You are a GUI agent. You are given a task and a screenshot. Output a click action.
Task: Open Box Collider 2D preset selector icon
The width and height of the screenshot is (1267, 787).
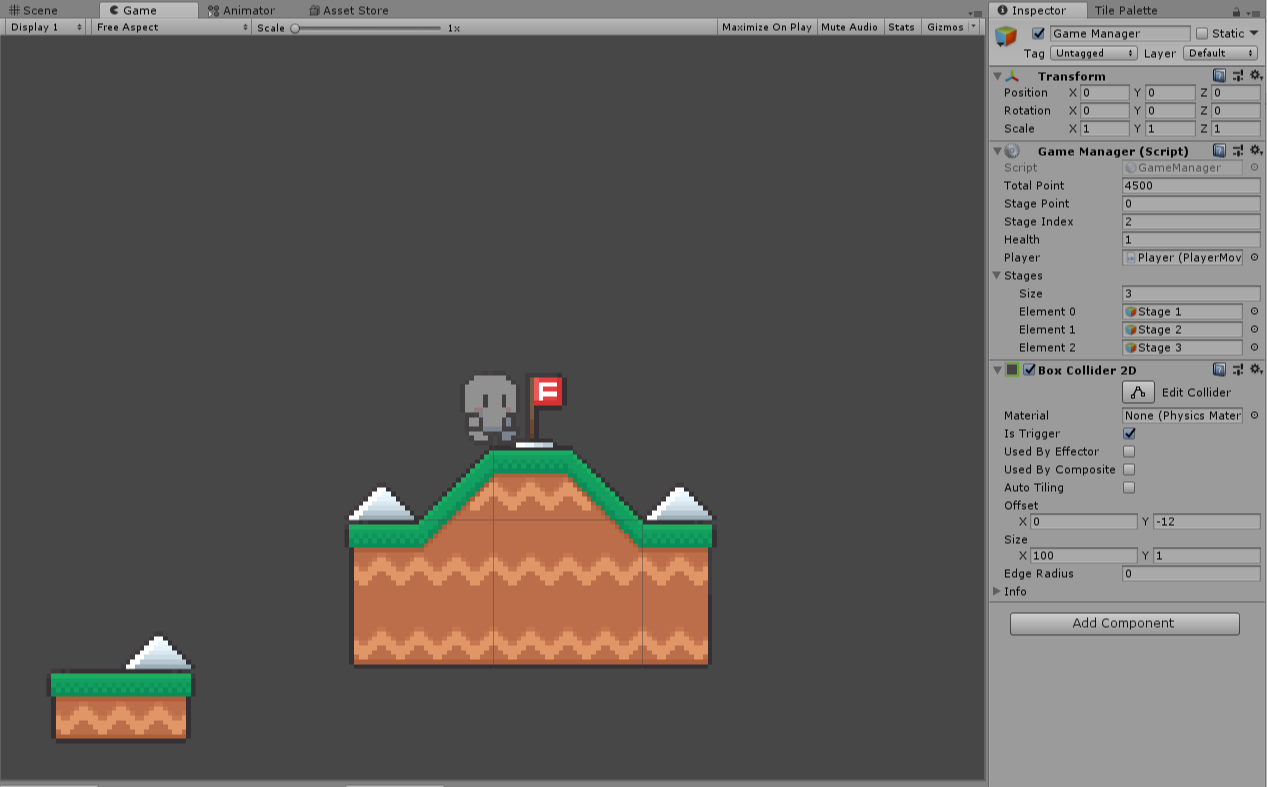click(1237, 370)
